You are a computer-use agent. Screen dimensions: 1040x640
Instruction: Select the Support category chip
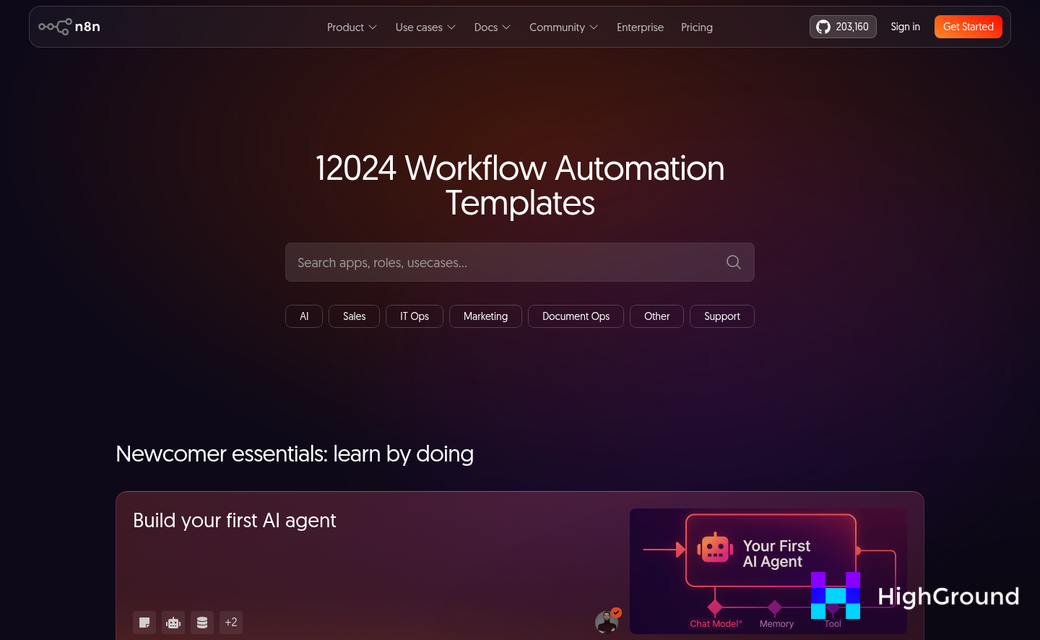[722, 316]
